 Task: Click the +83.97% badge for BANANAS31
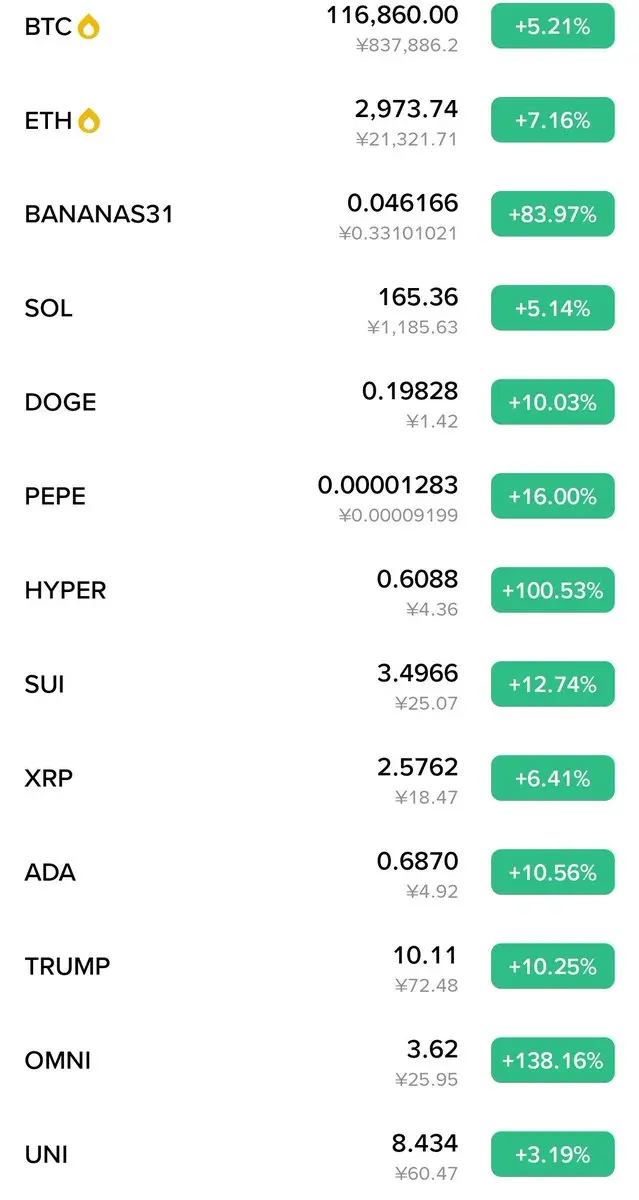[x=552, y=215]
